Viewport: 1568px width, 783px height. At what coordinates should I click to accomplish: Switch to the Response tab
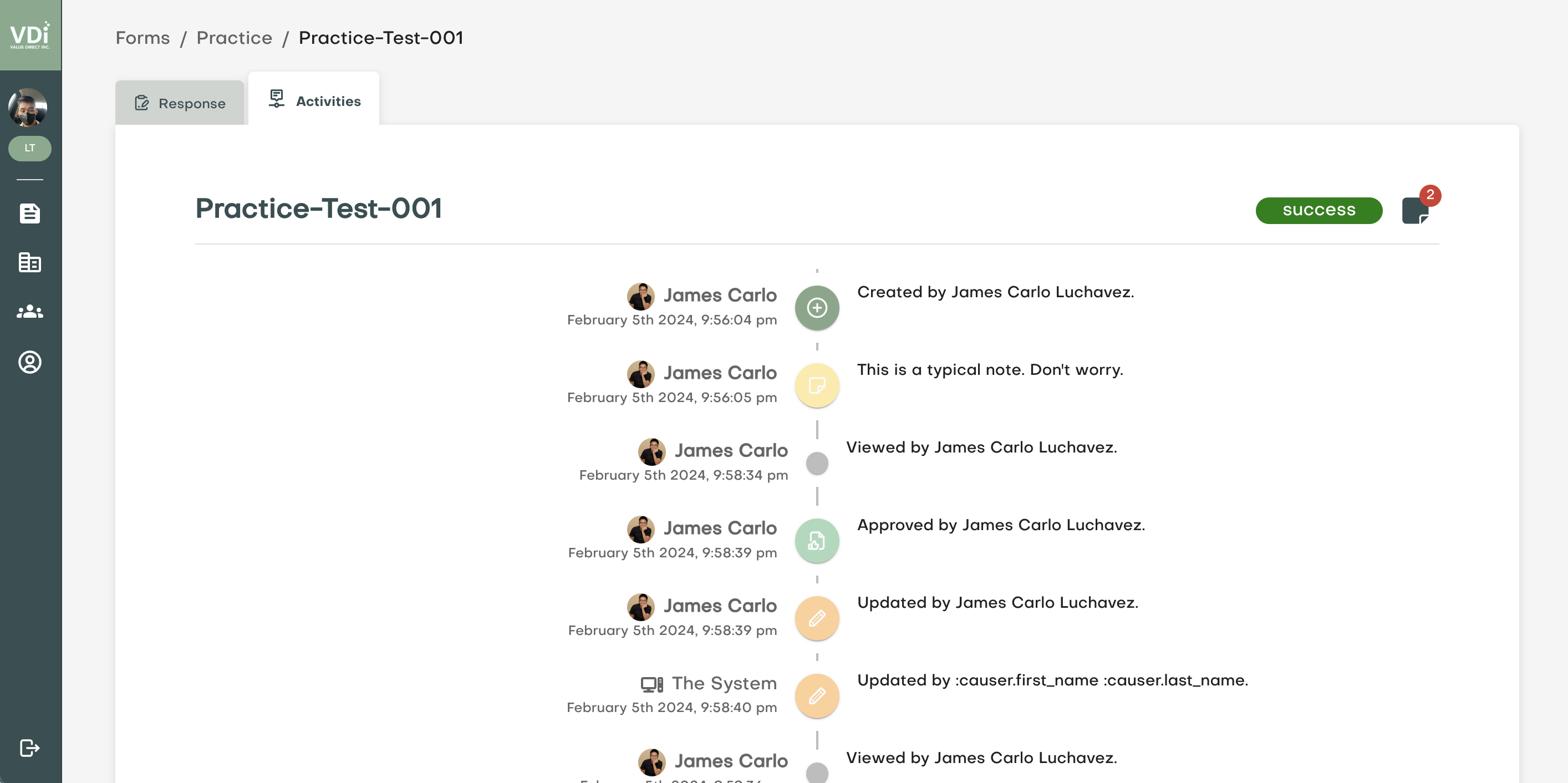coord(179,102)
